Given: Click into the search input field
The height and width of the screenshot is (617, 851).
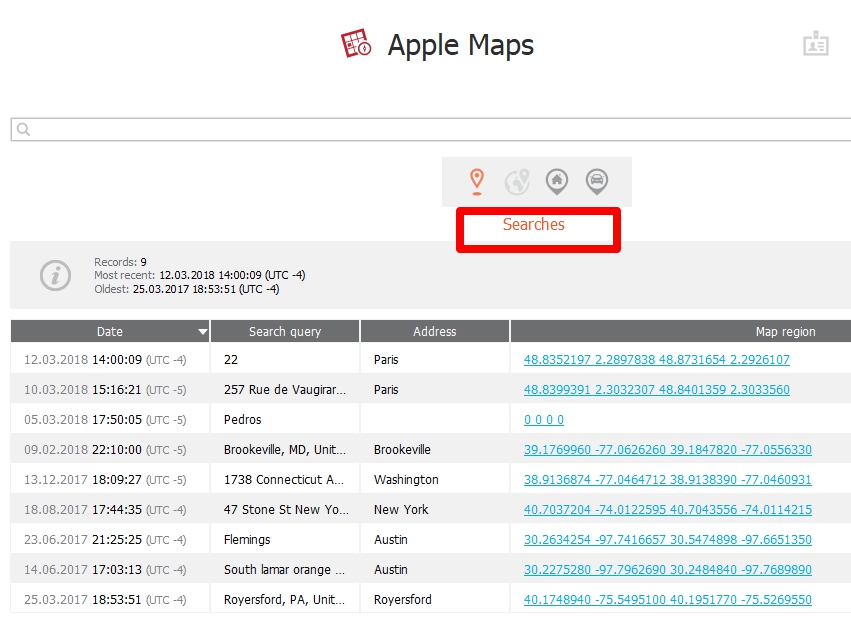Looking at the screenshot, I should [431, 129].
